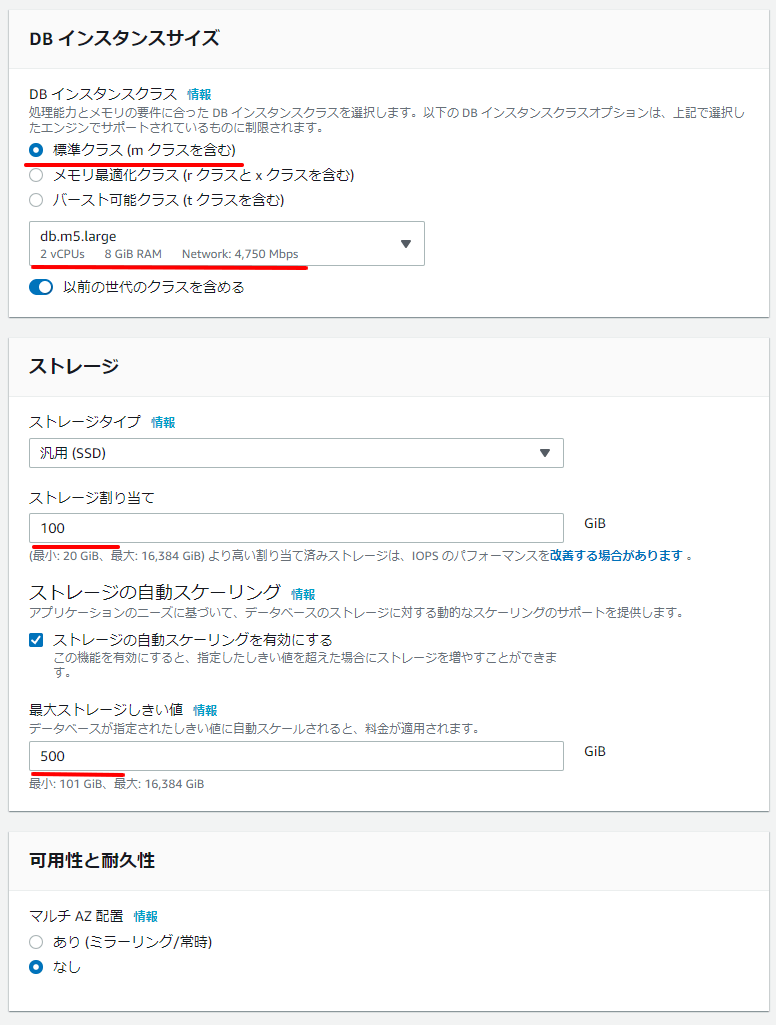Image resolution: width=776 pixels, height=1025 pixels.
Task: Click the 可用性と耐久性 section heading
Action: [92, 860]
